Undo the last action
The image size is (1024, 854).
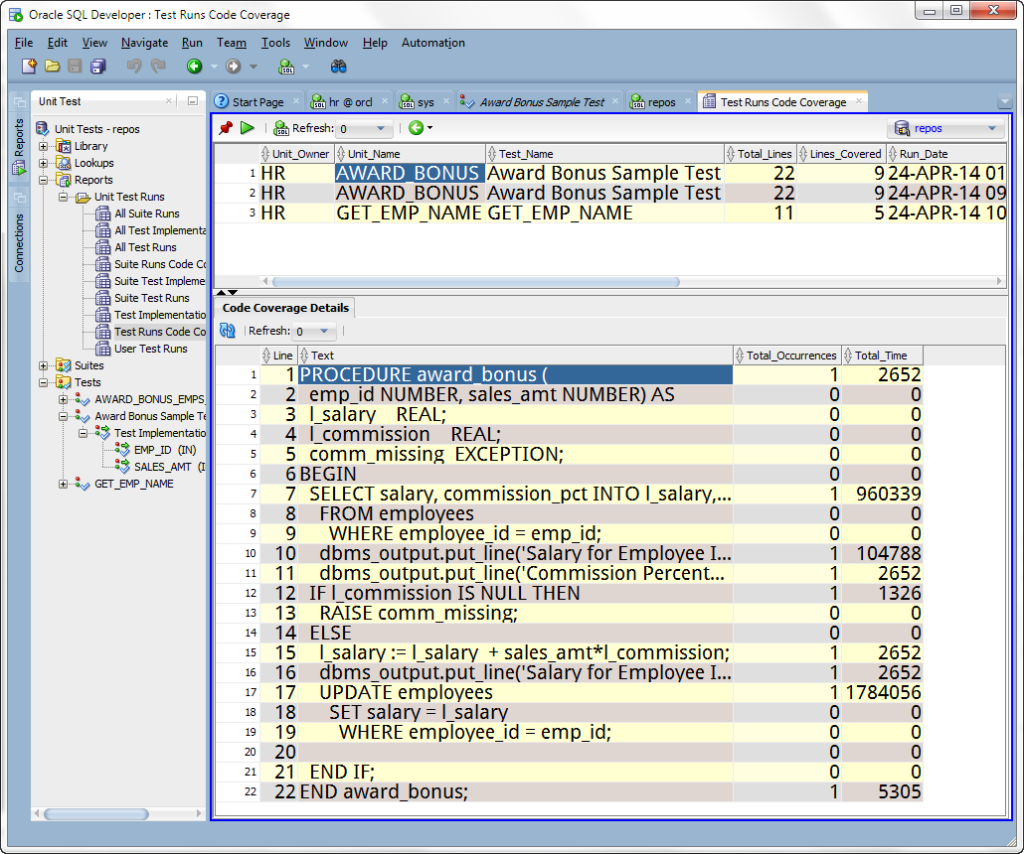click(x=135, y=66)
